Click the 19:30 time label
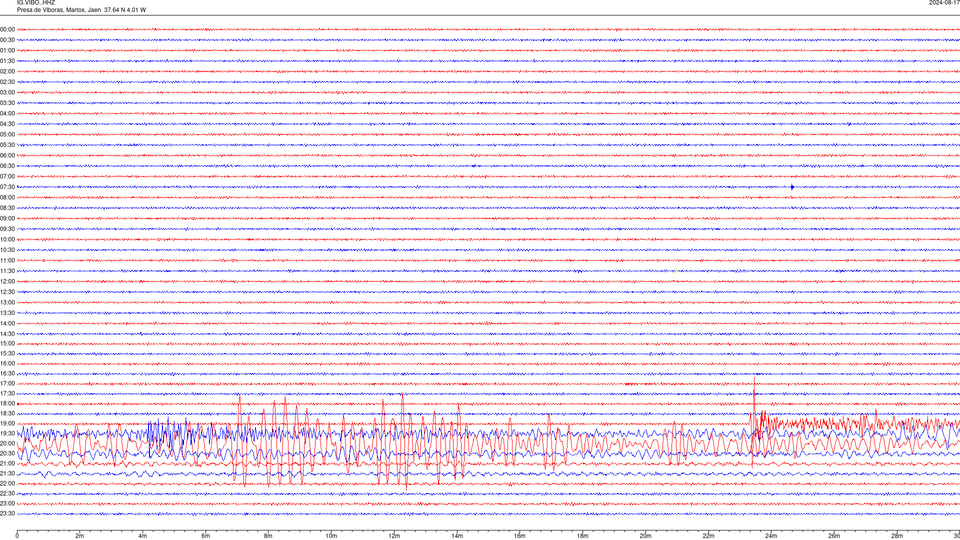Screen dimensions: 960x540 click(x=7, y=433)
